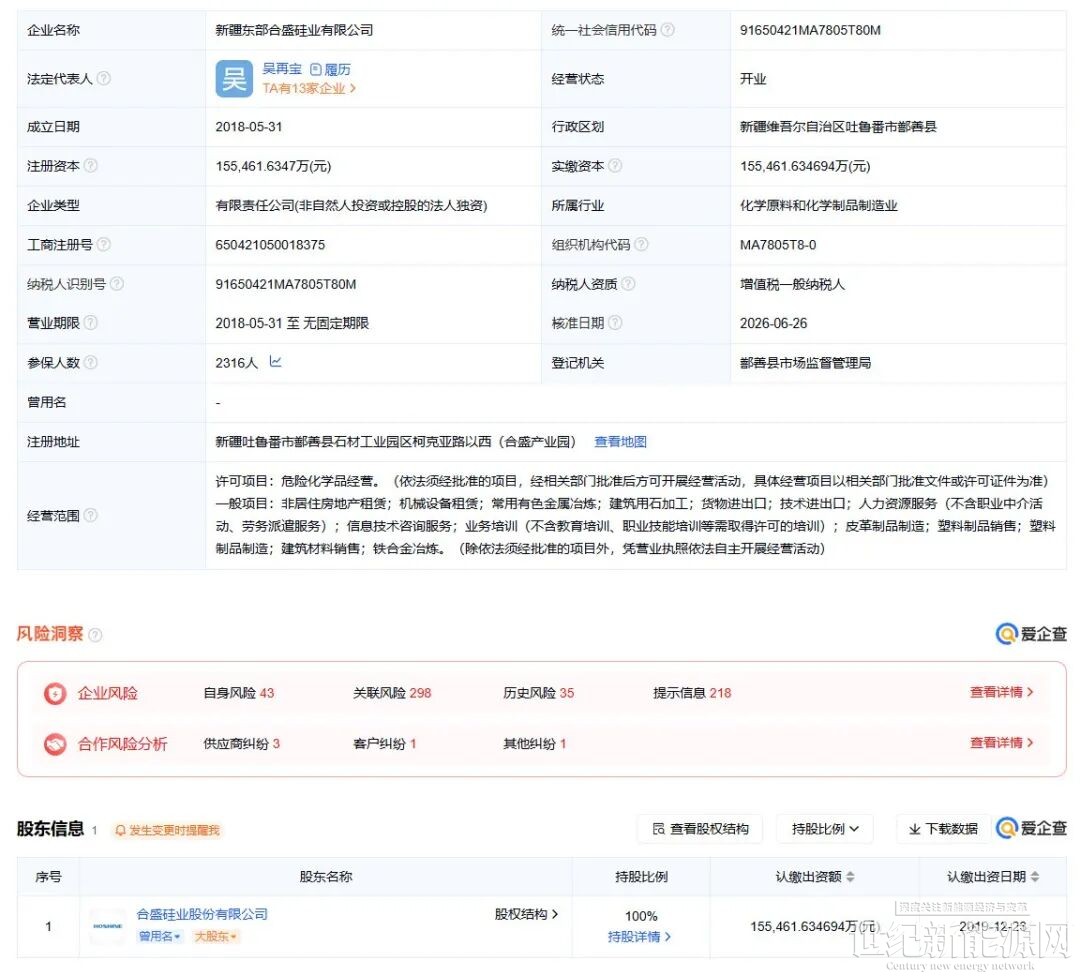Screen dimensions: 1080x976
Task: Open 合盛硅业股份有限公司 shareholder link
Action: pyautogui.click(x=202, y=914)
